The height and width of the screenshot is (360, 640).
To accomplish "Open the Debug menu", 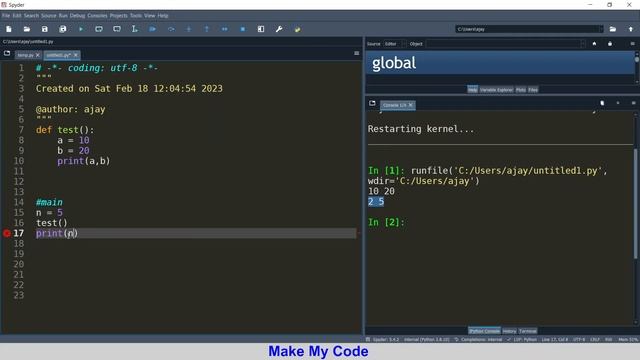I will click(x=77, y=16).
